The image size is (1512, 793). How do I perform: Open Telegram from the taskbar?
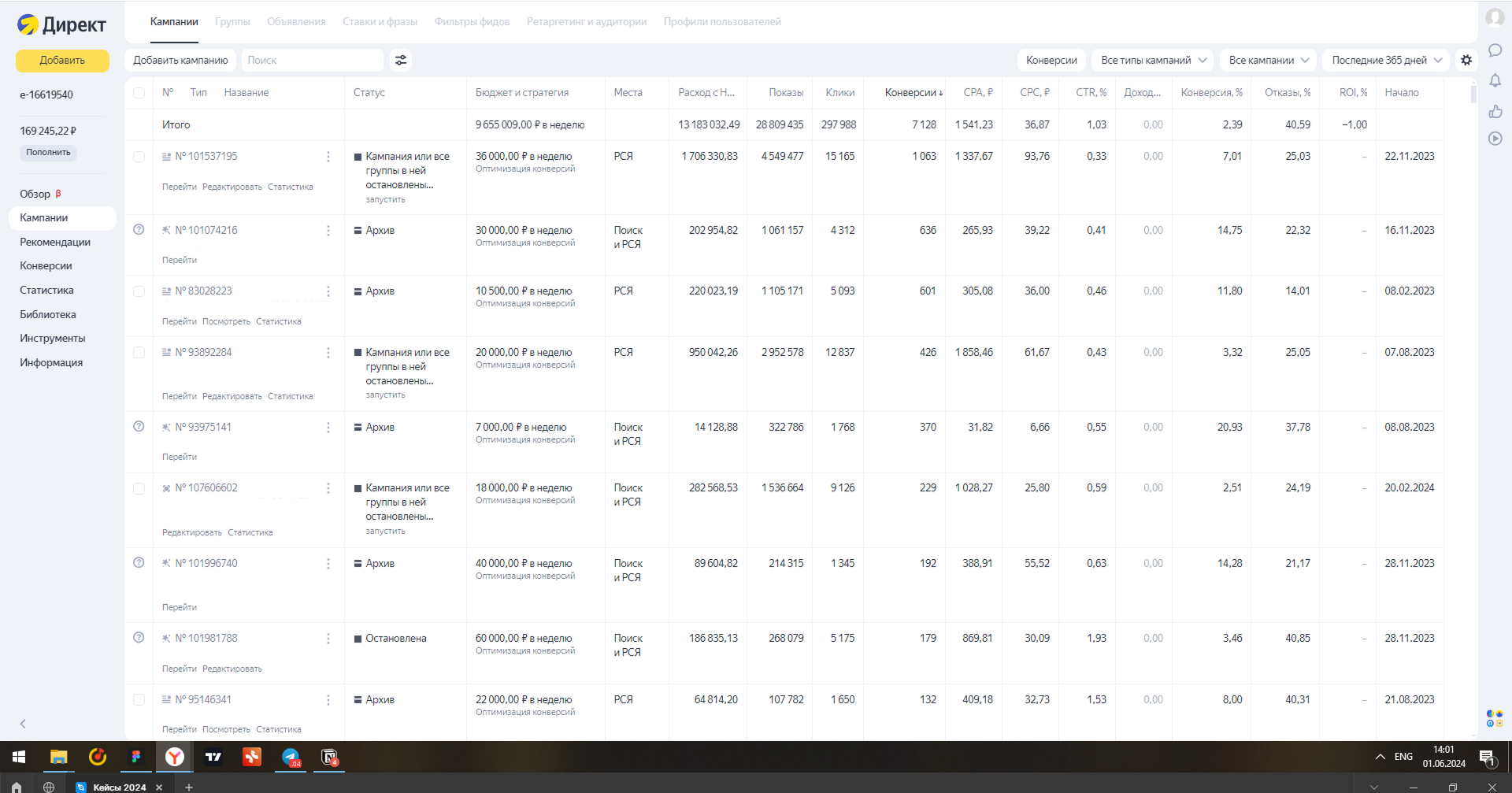coord(291,757)
